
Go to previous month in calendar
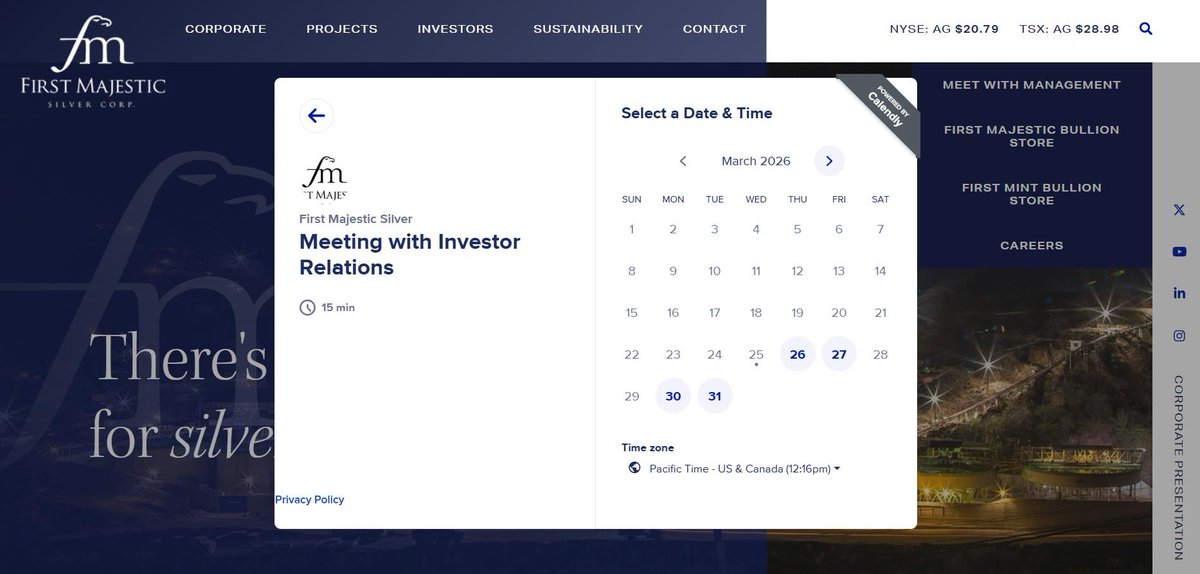(x=683, y=161)
